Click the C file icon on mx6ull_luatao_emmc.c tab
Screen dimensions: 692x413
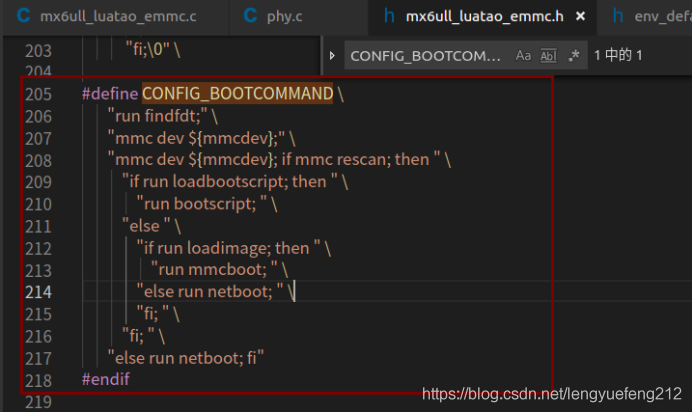[x=23, y=16]
